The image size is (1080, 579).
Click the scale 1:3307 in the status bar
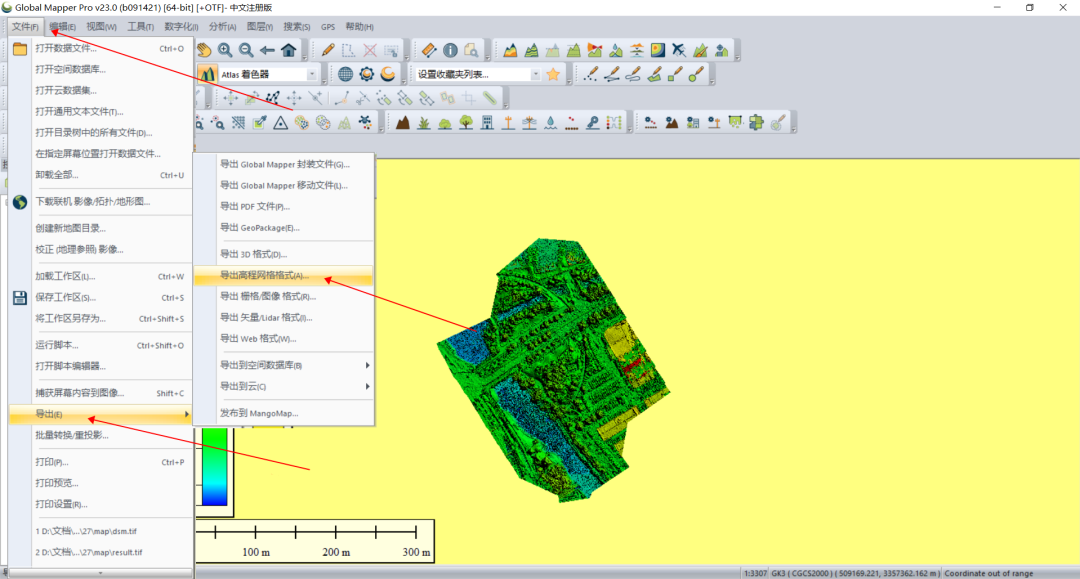click(755, 573)
